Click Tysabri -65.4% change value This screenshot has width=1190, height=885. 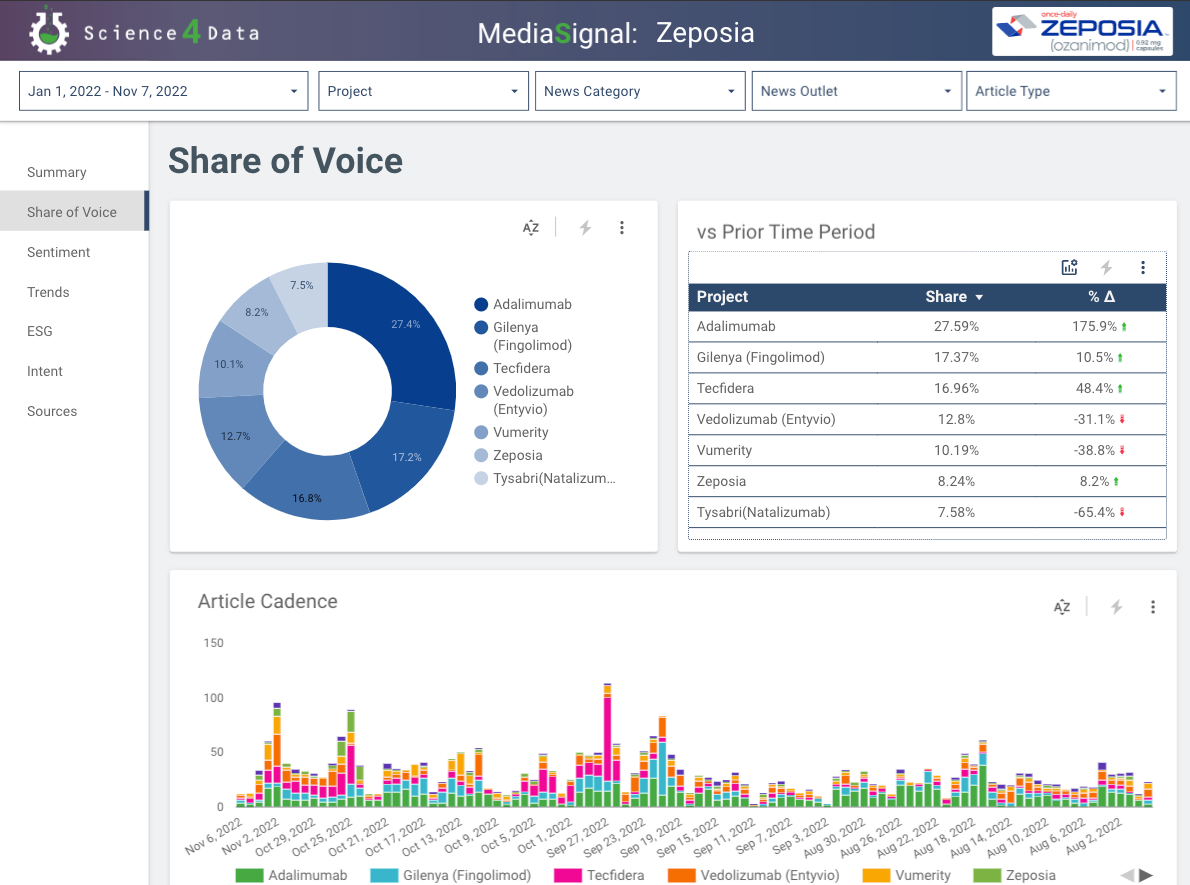tap(1094, 512)
